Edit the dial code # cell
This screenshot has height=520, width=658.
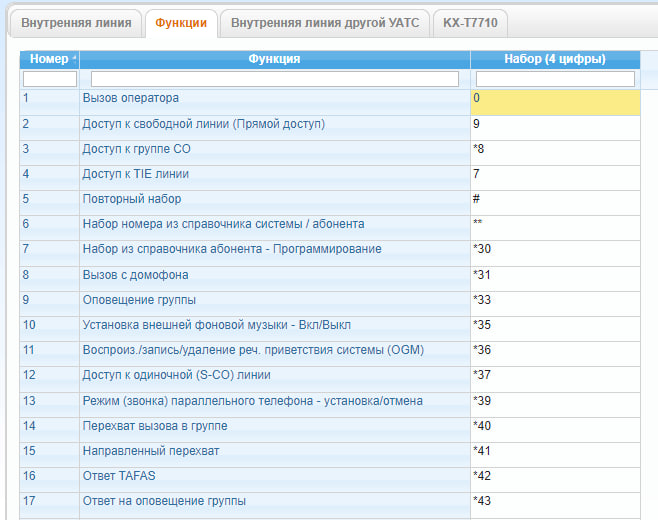[x=555, y=203]
